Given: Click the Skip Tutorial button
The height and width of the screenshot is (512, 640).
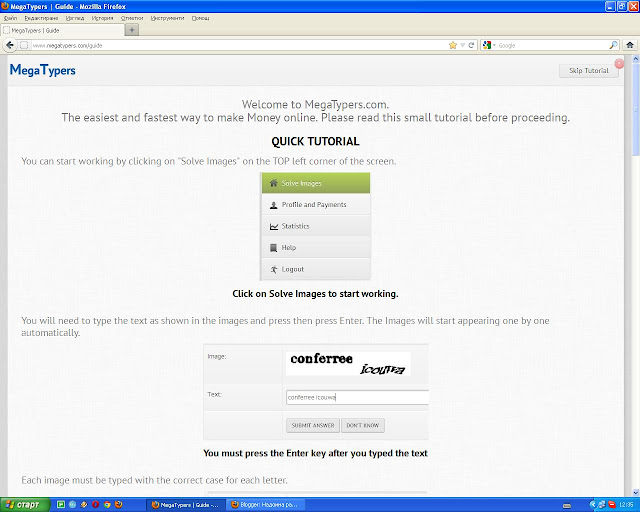Looking at the screenshot, I should pyautogui.click(x=589, y=71).
